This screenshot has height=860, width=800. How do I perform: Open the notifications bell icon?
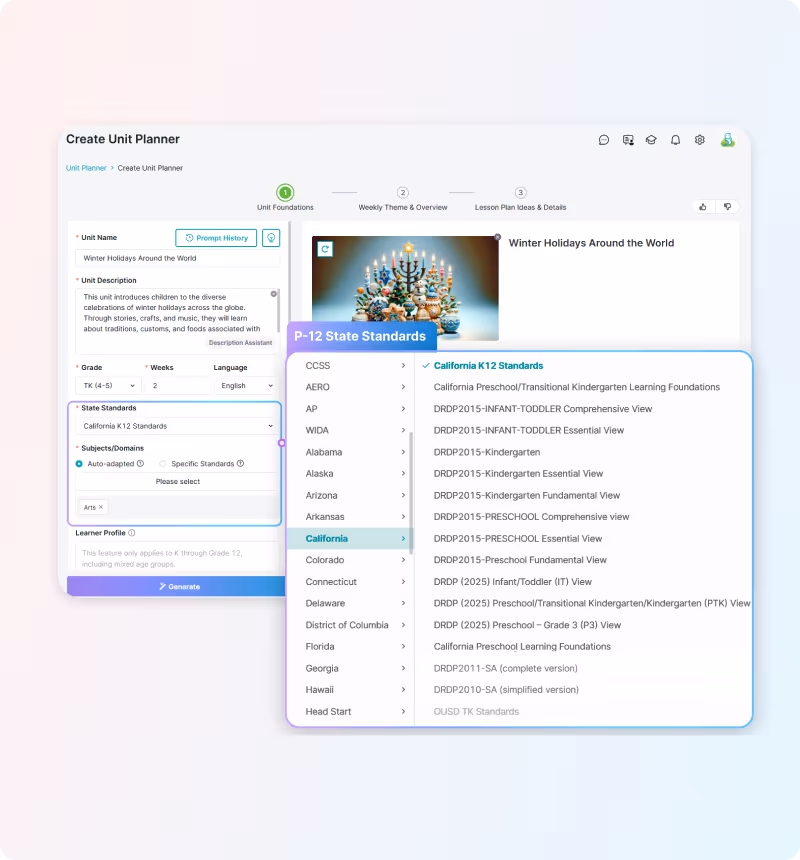676,140
